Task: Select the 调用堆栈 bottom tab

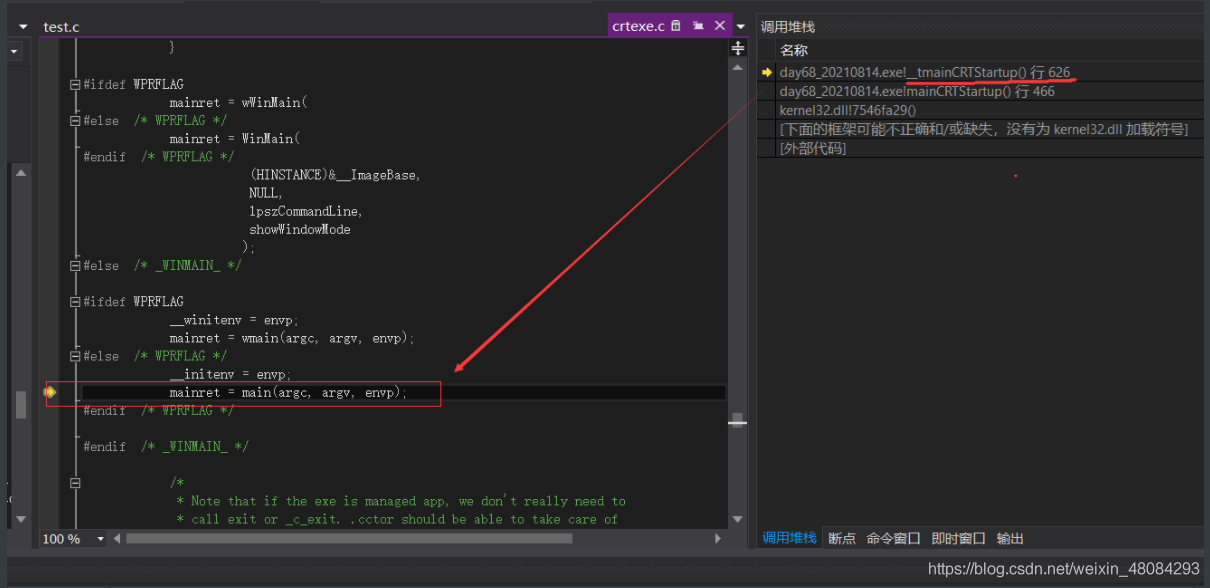Action: 789,538
